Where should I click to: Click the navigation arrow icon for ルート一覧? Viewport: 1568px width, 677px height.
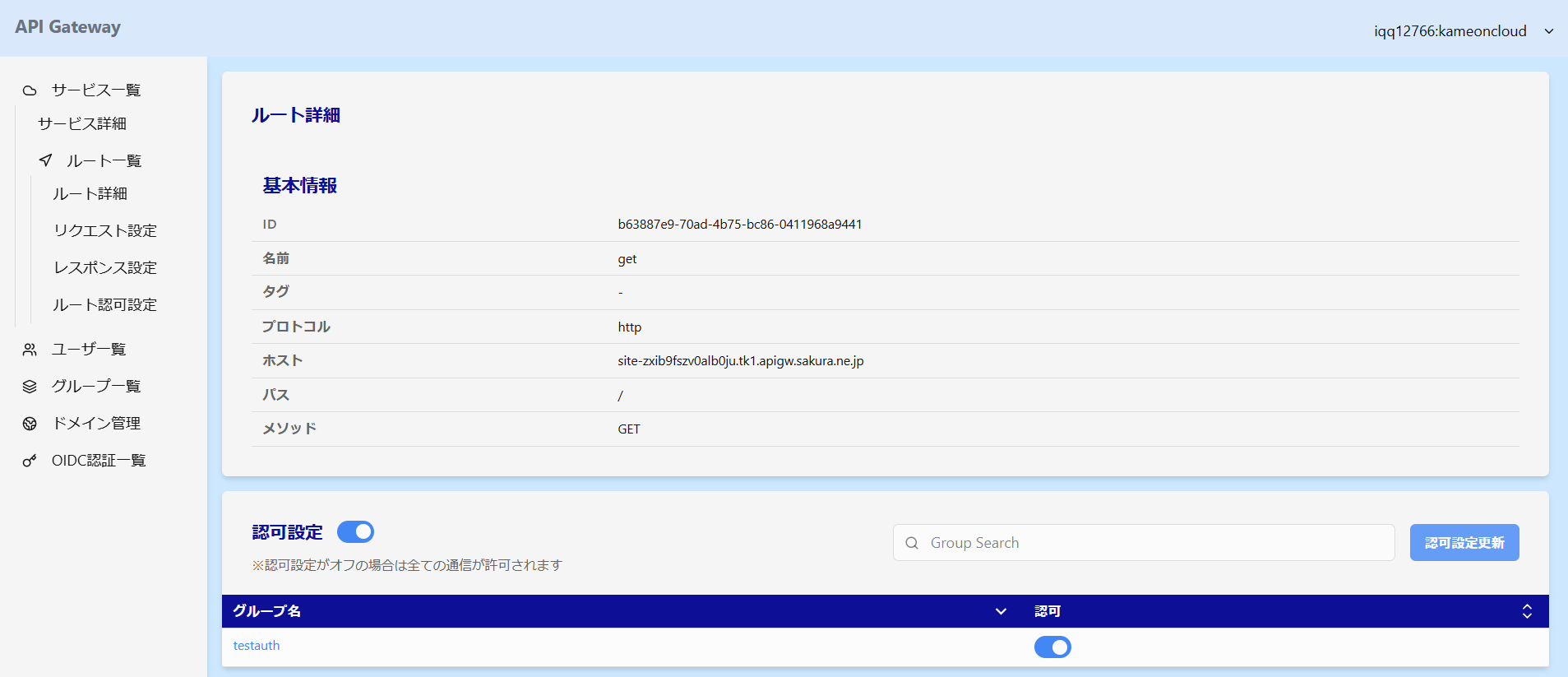coord(46,160)
